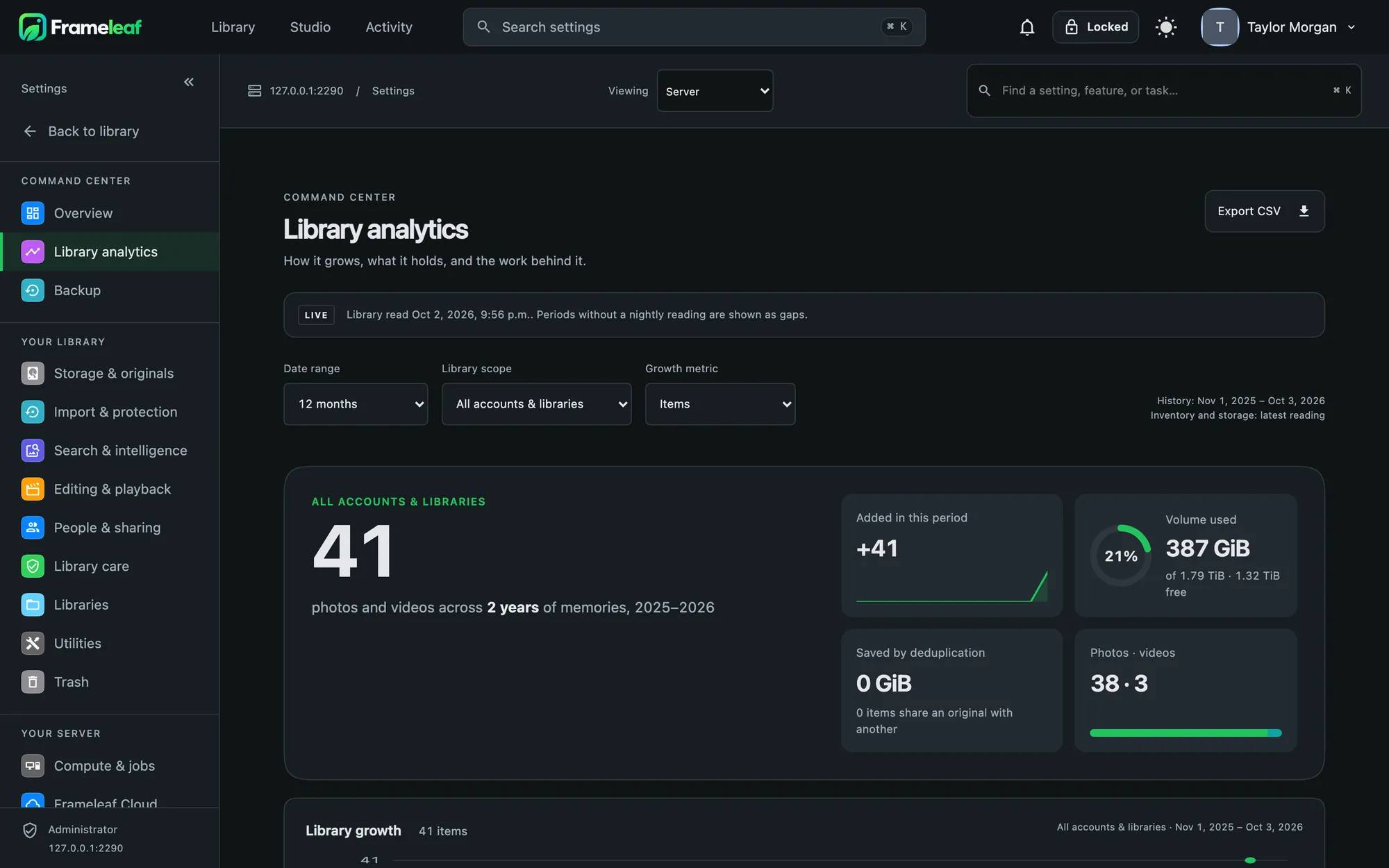Open the Date range 12 months dropdown

(356, 404)
